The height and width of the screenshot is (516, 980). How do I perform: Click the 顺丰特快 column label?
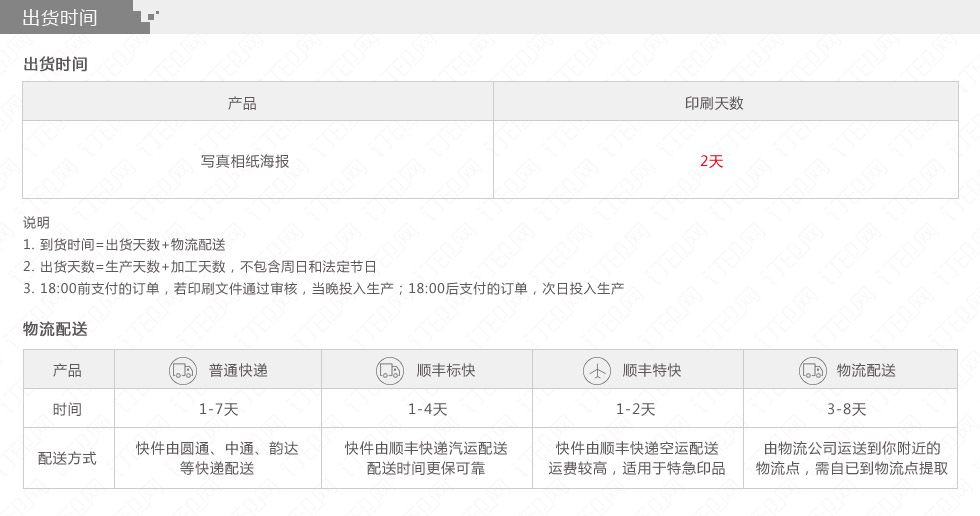pos(652,370)
